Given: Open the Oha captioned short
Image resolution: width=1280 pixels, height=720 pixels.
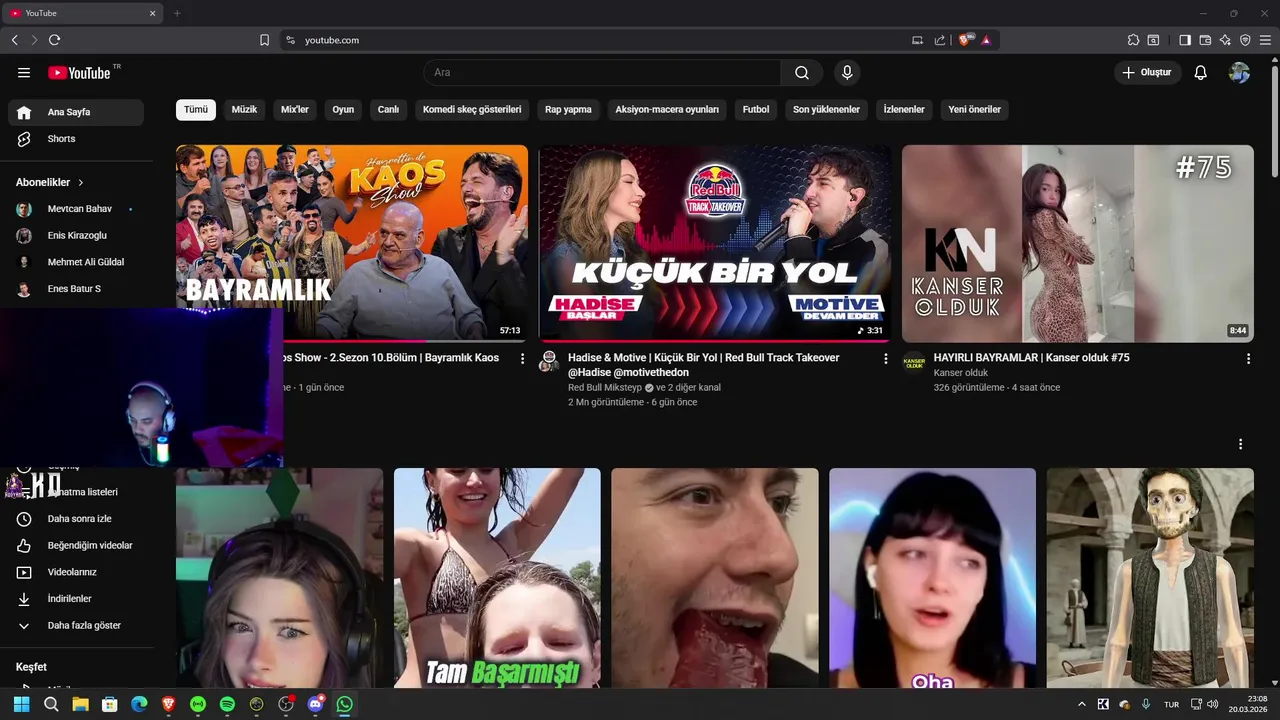Looking at the screenshot, I should pyautogui.click(x=933, y=578).
